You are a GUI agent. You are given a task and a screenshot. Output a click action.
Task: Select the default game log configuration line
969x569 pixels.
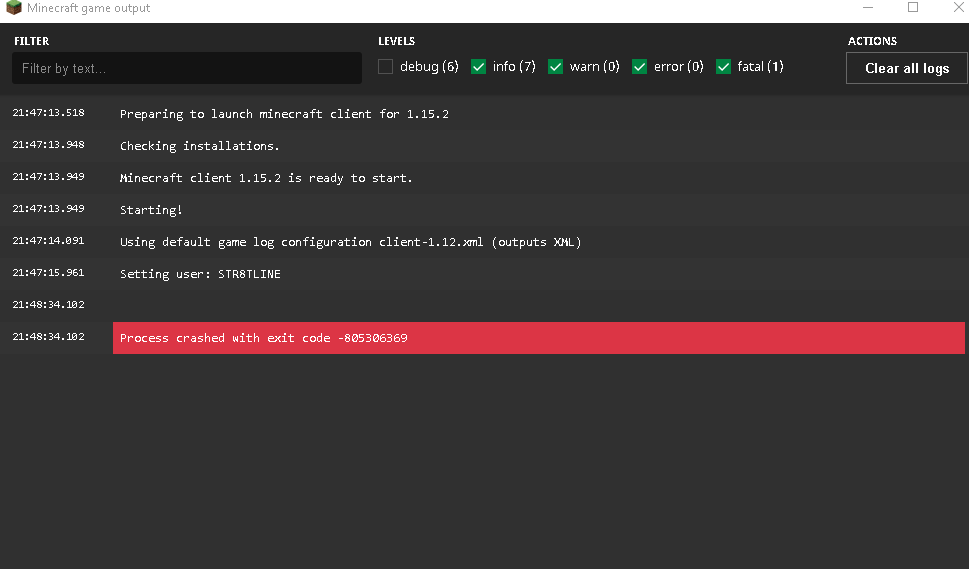click(350, 242)
